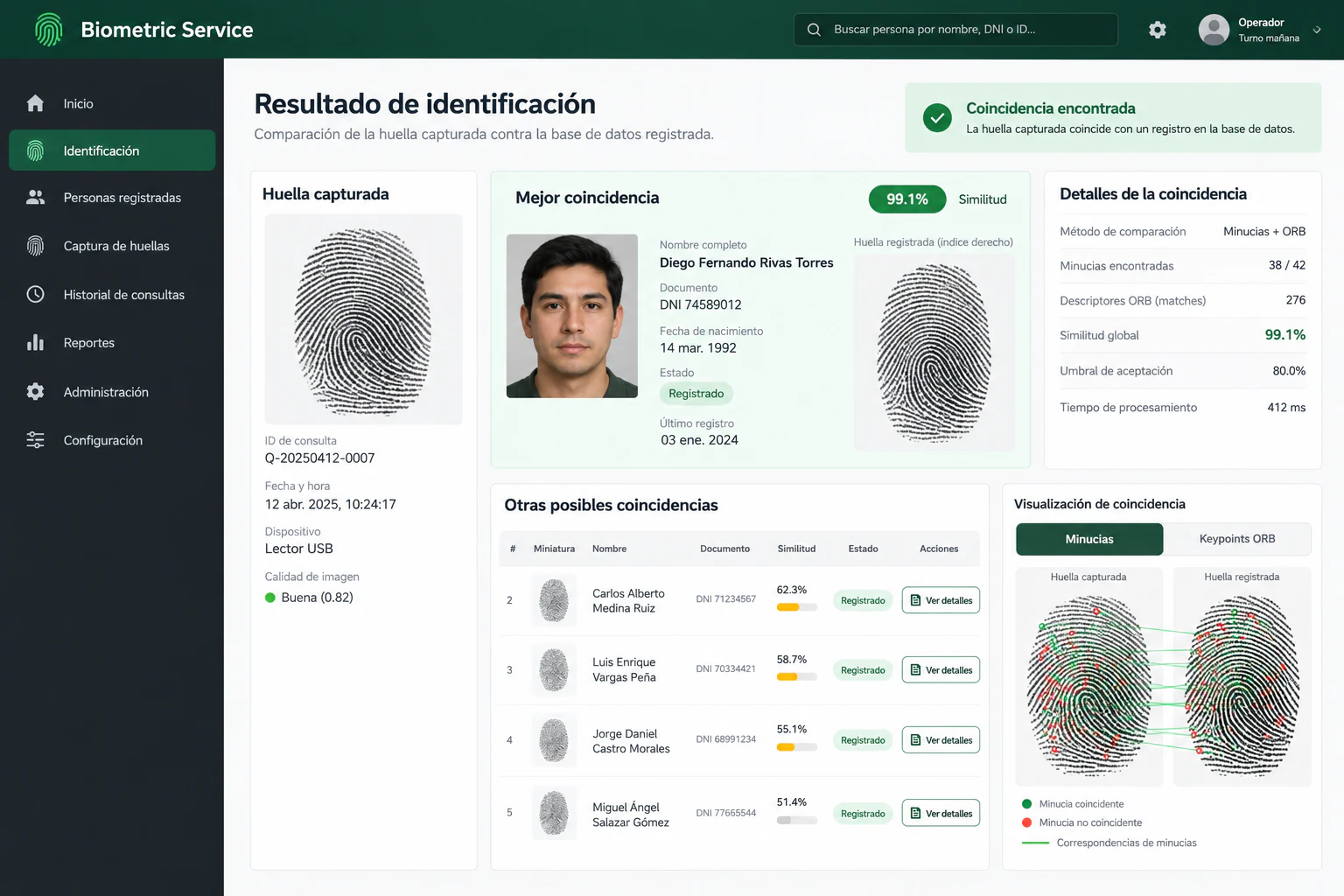Focus the search field for persona lookup
The image size is (1344, 896).
click(955, 30)
